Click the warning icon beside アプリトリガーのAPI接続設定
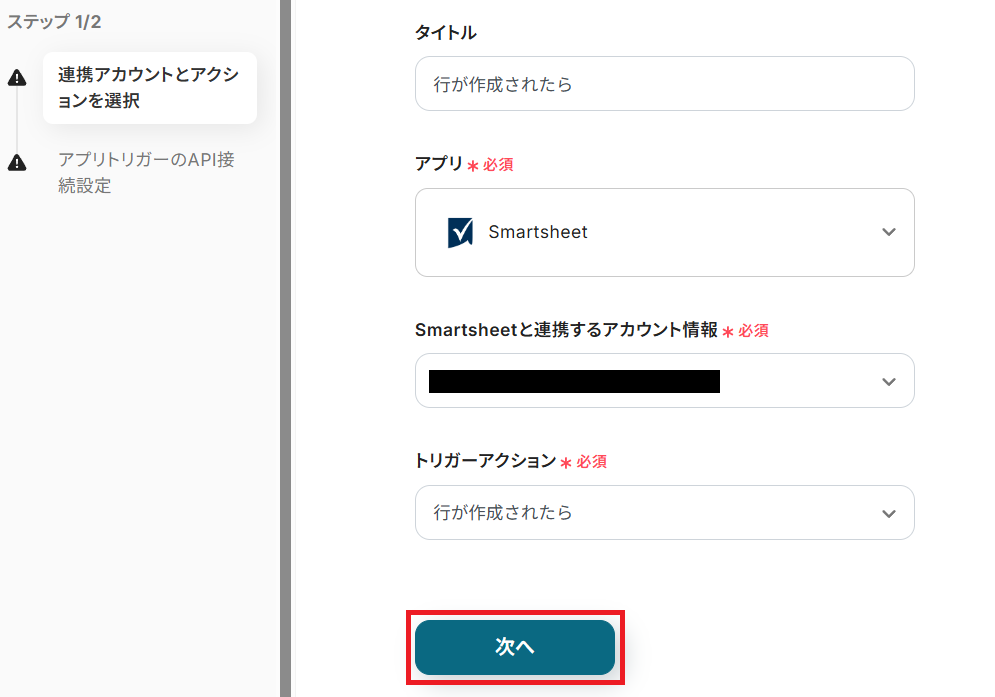The width and height of the screenshot is (995, 697). coord(17,163)
